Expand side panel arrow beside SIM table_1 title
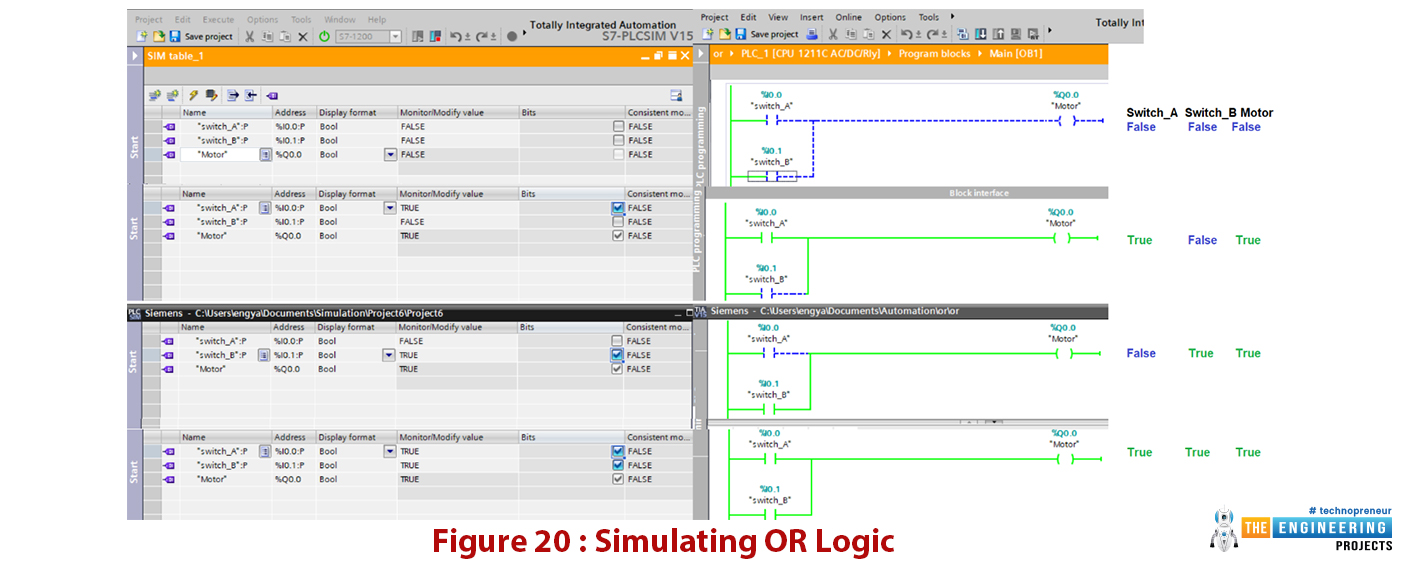Screen dimensions: 1428x570 click(135, 56)
